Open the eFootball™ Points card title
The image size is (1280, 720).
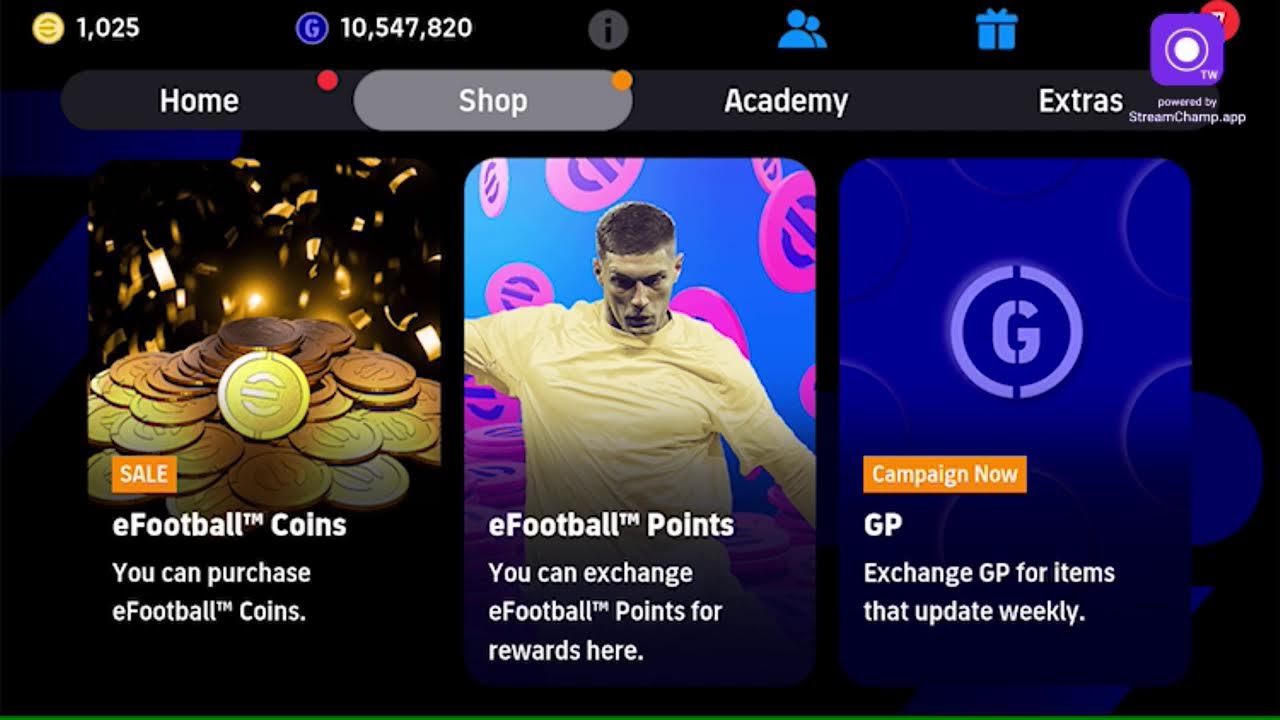pyautogui.click(x=611, y=525)
